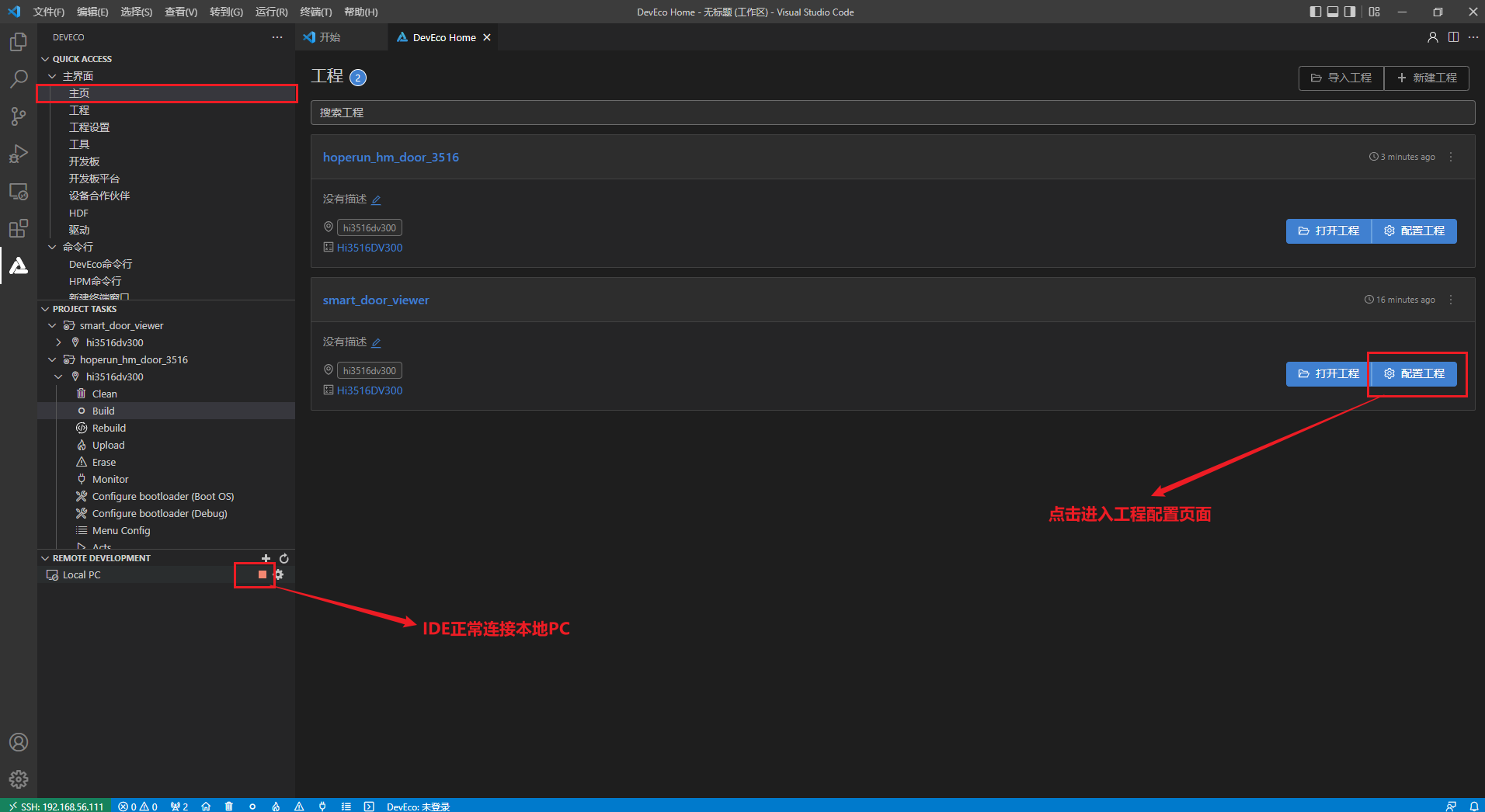Click the 新建工程 button

tap(1427, 78)
